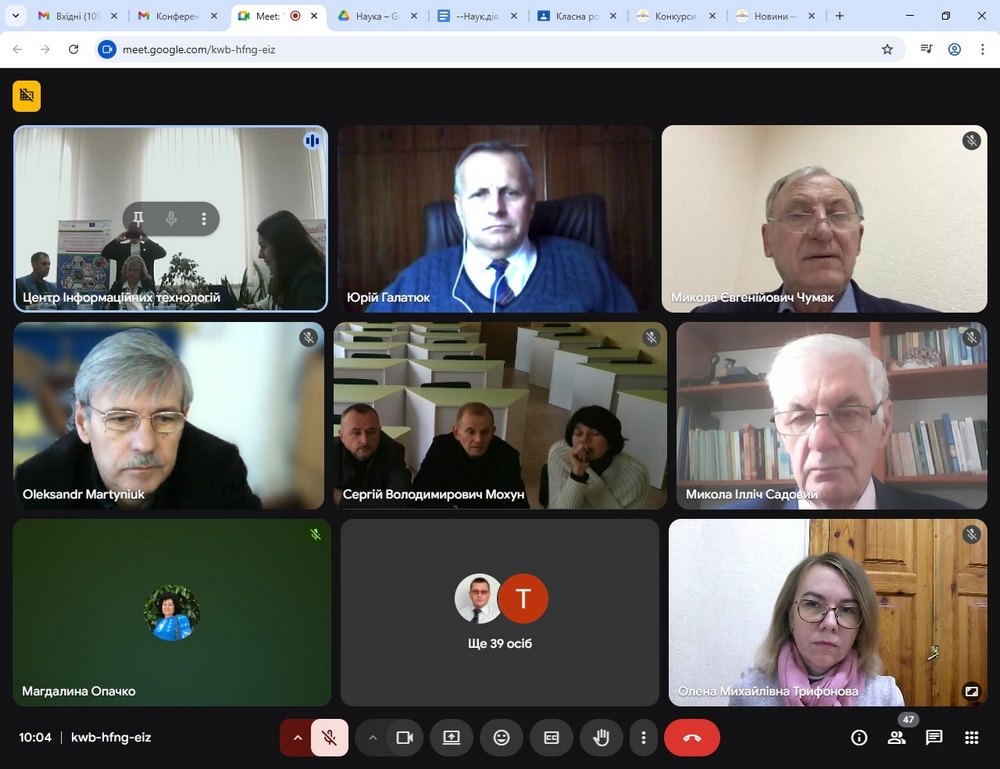
Task: Open the activities grid panel
Action: pyautogui.click(x=971, y=738)
